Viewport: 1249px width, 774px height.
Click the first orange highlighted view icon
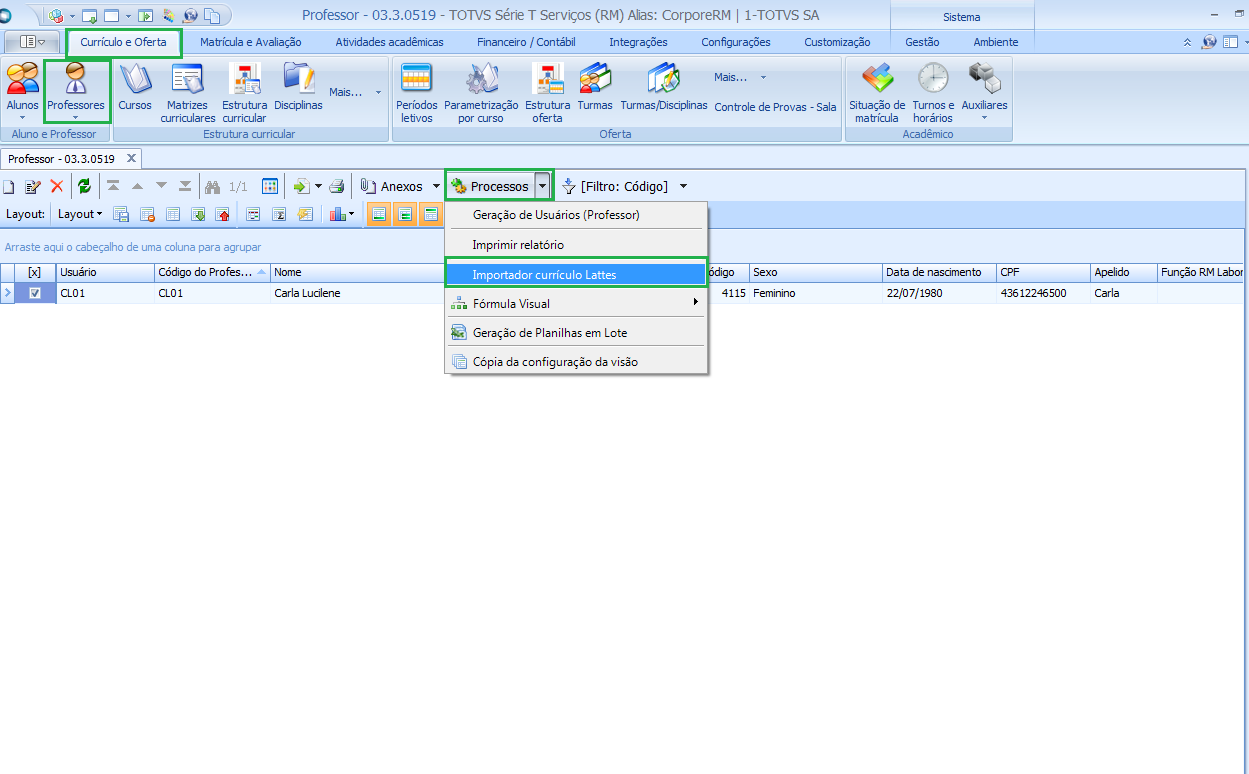pyautogui.click(x=379, y=214)
